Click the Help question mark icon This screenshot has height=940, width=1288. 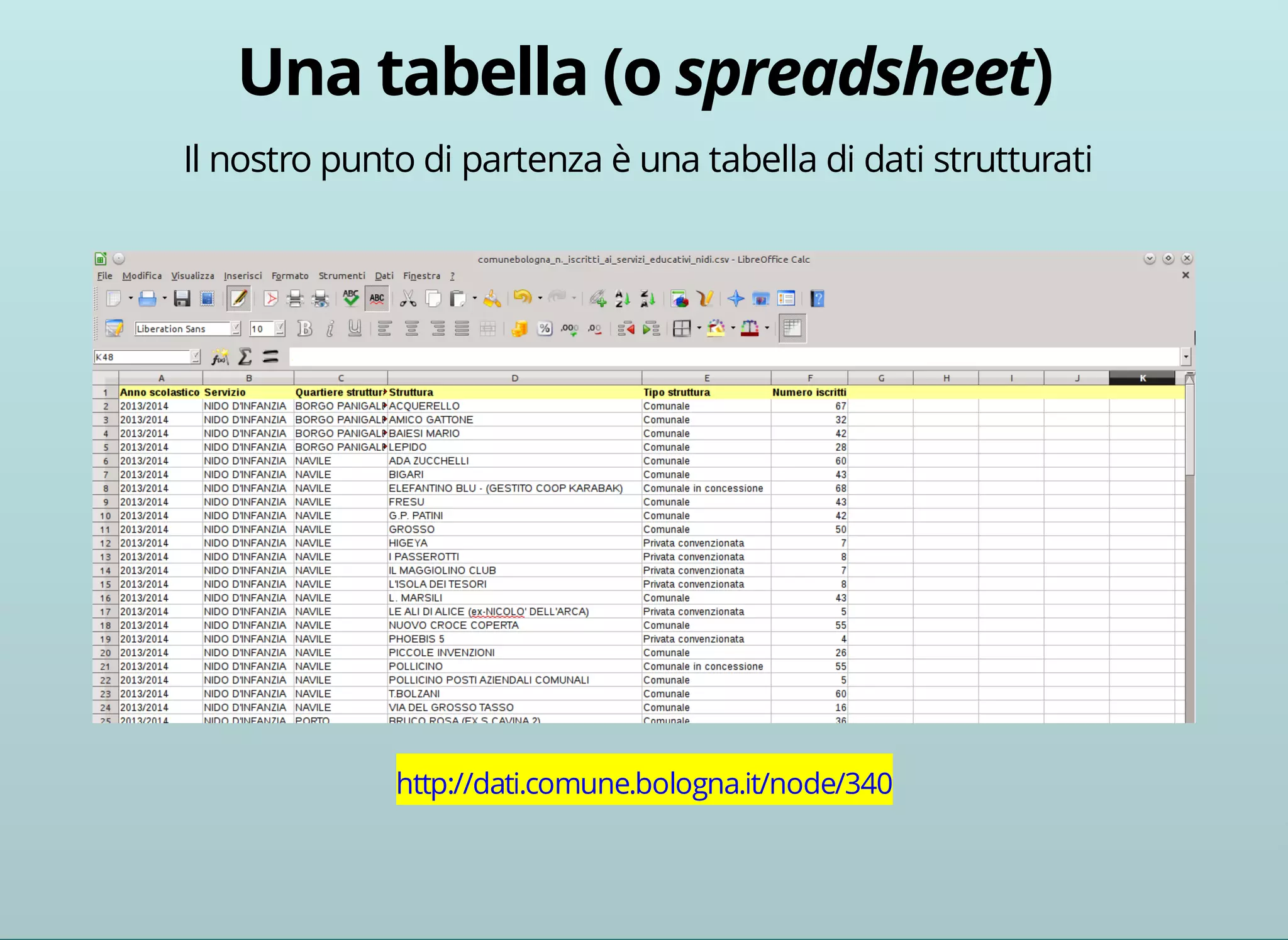pyautogui.click(x=817, y=299)
